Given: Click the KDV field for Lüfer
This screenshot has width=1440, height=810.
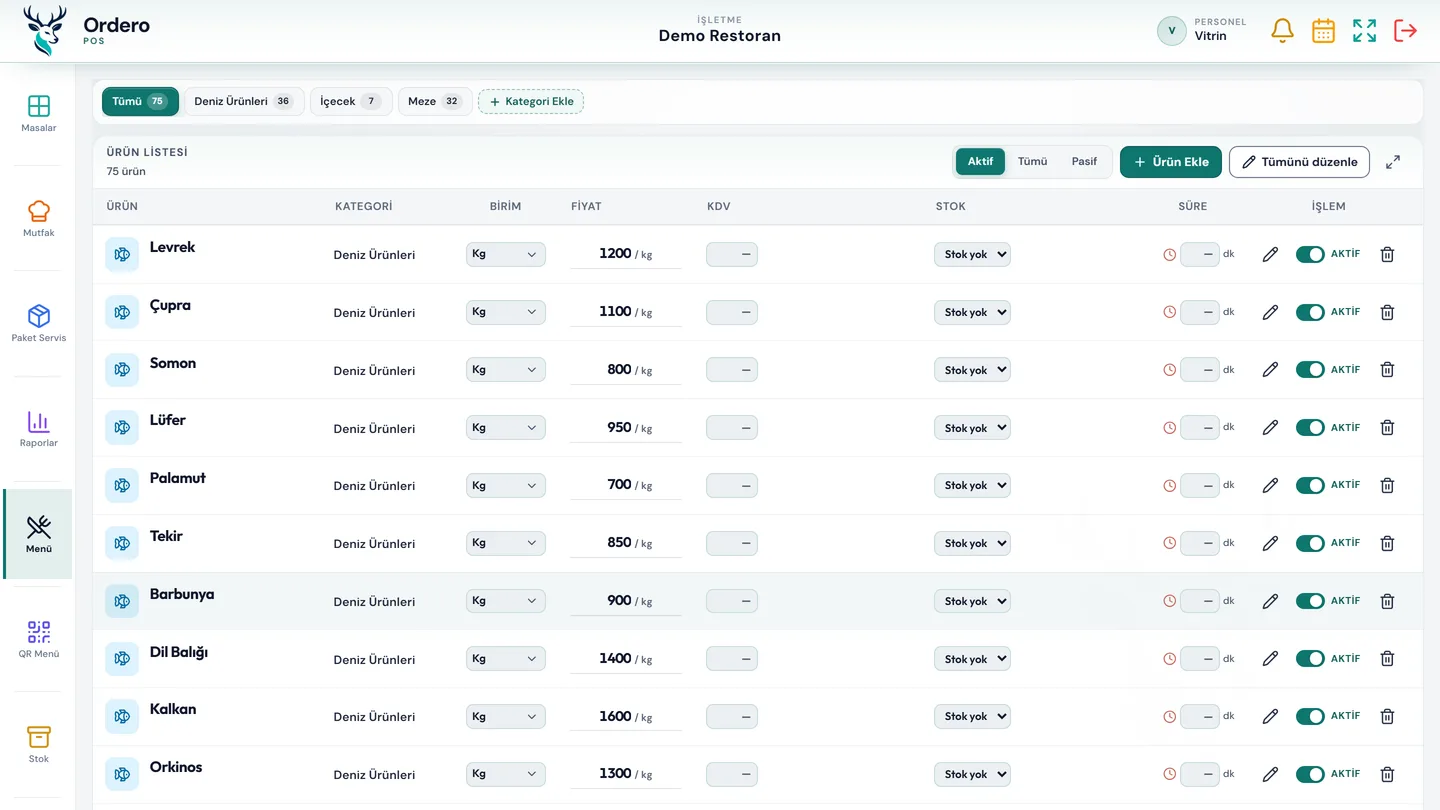Looking at the screenshot, I should coord(732,428).
